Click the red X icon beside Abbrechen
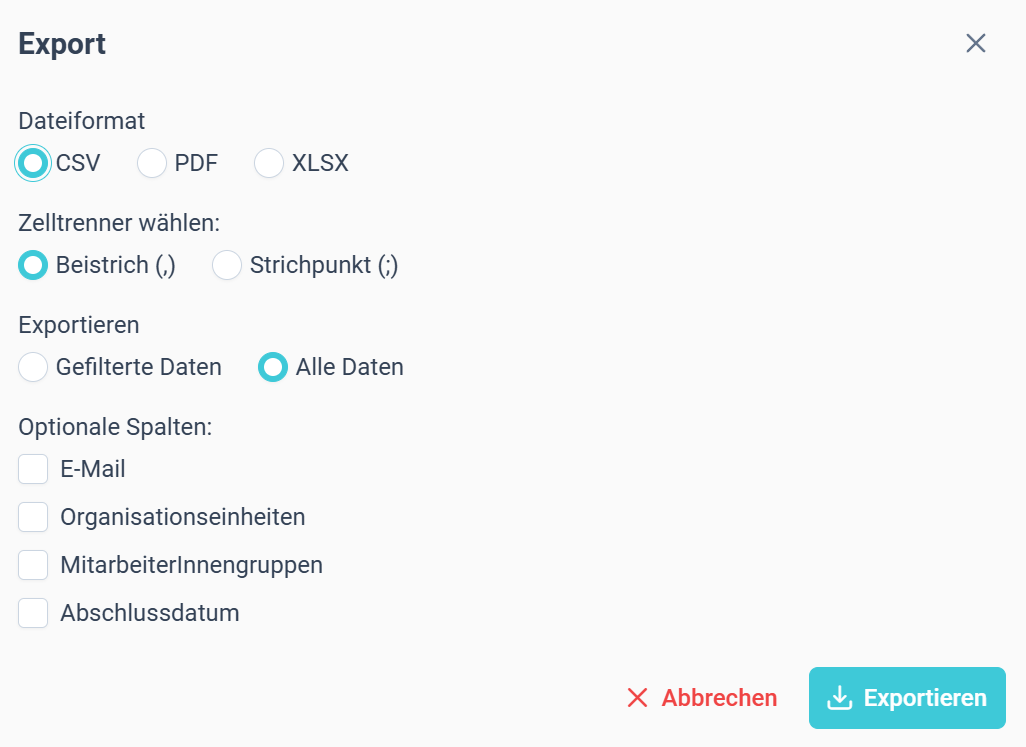The image size is (1026, 747). pos(637,698)
